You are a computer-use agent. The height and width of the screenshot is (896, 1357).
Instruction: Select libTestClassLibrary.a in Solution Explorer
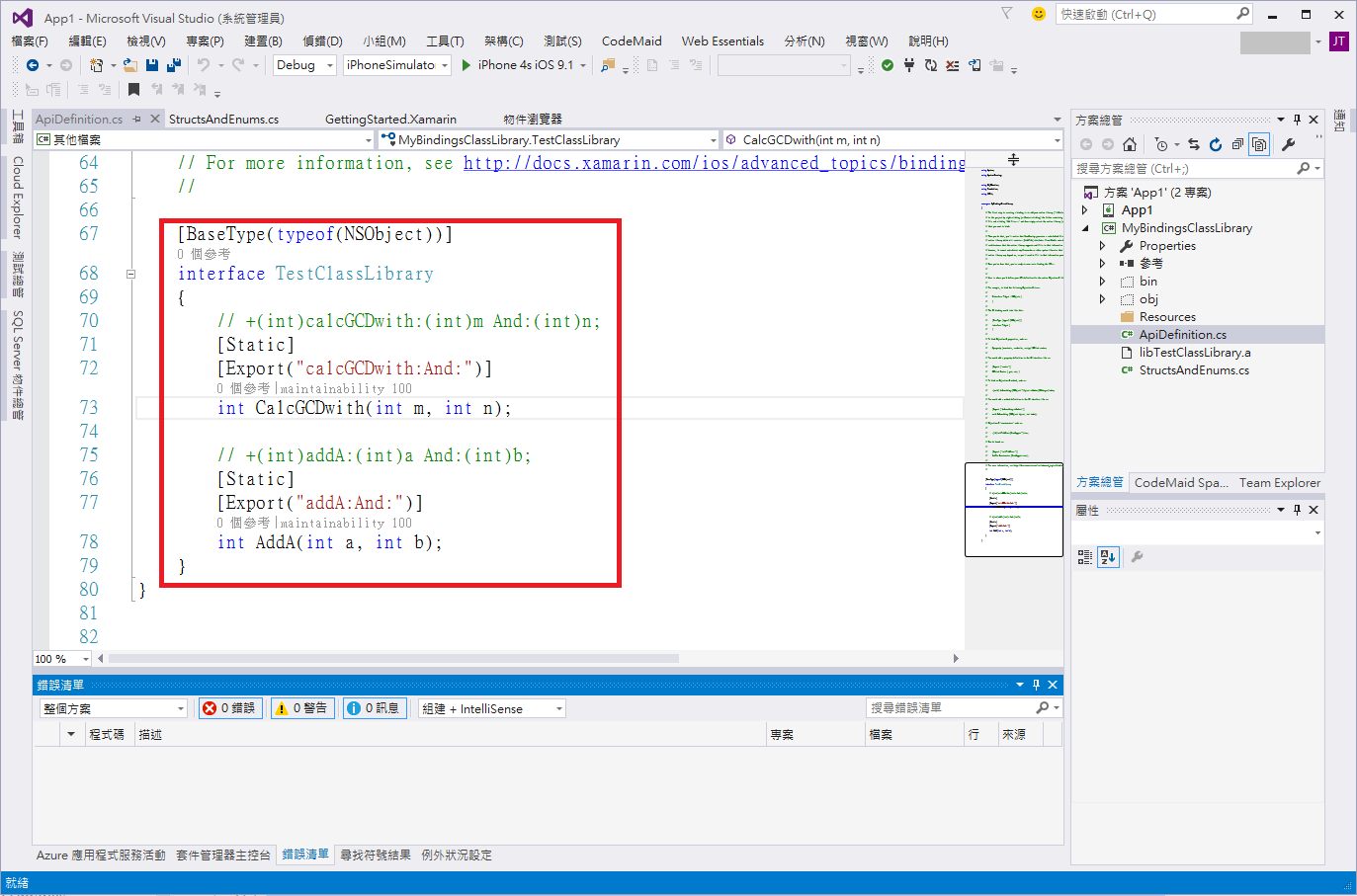click(x=1194, y=353)
